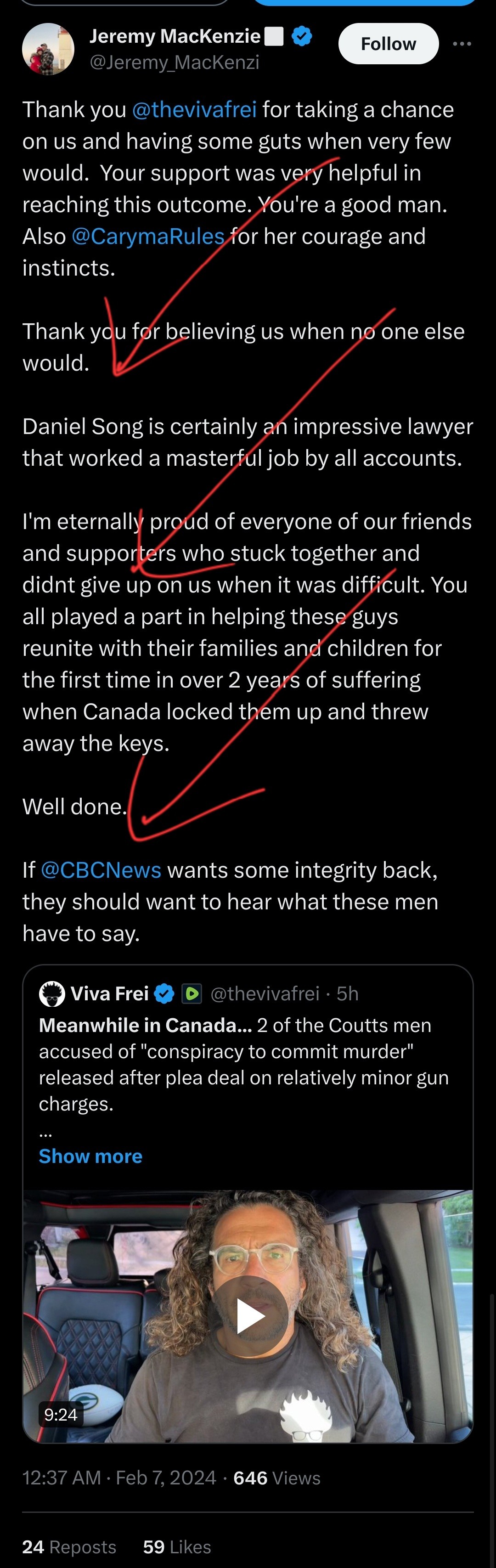Click the Jeremy MacKenzie display name
The width and height of the screenshot is (496, 1568).
pyautogui.click(x=175, y=37)
